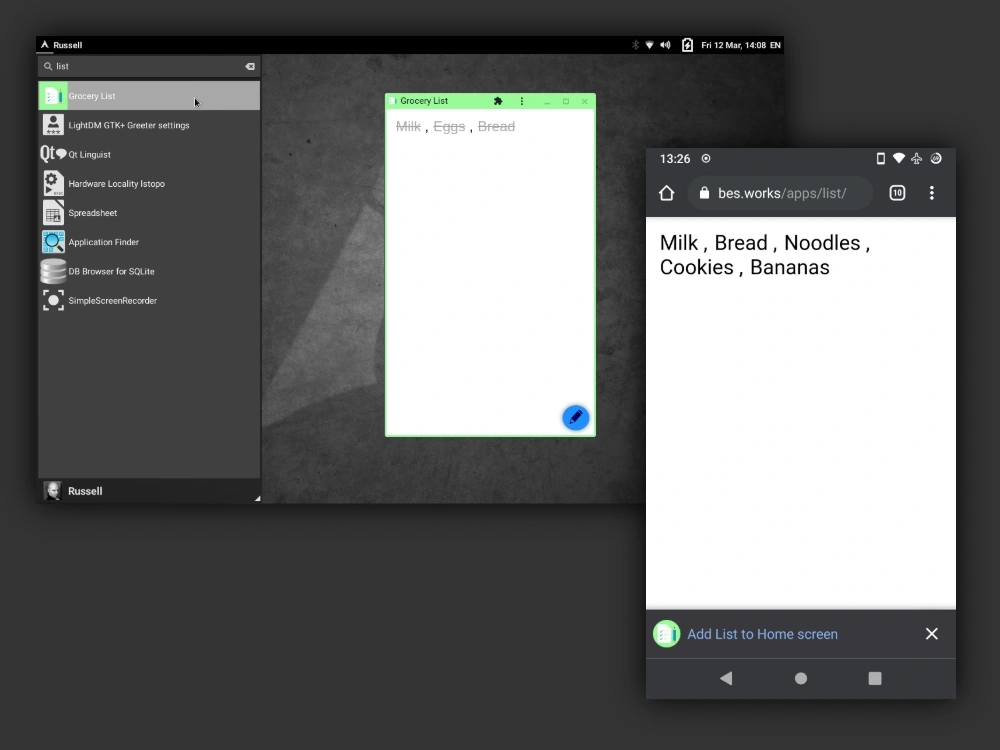The width and height of the screenshot is (1000, 750).
Task: Click the volume speaker icon in top panel
Action: point(665,45)
